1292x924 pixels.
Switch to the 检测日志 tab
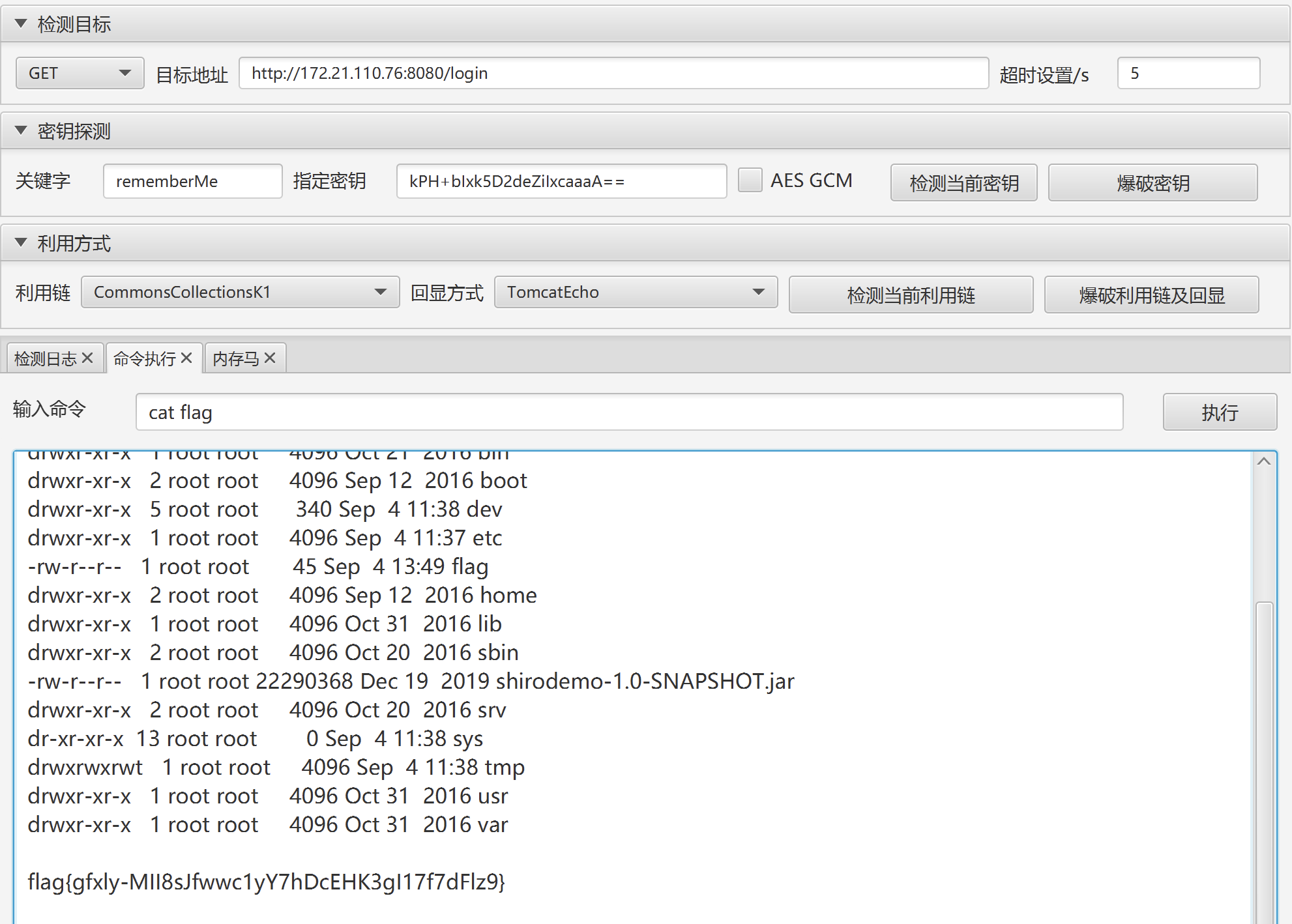pos(46,357)
